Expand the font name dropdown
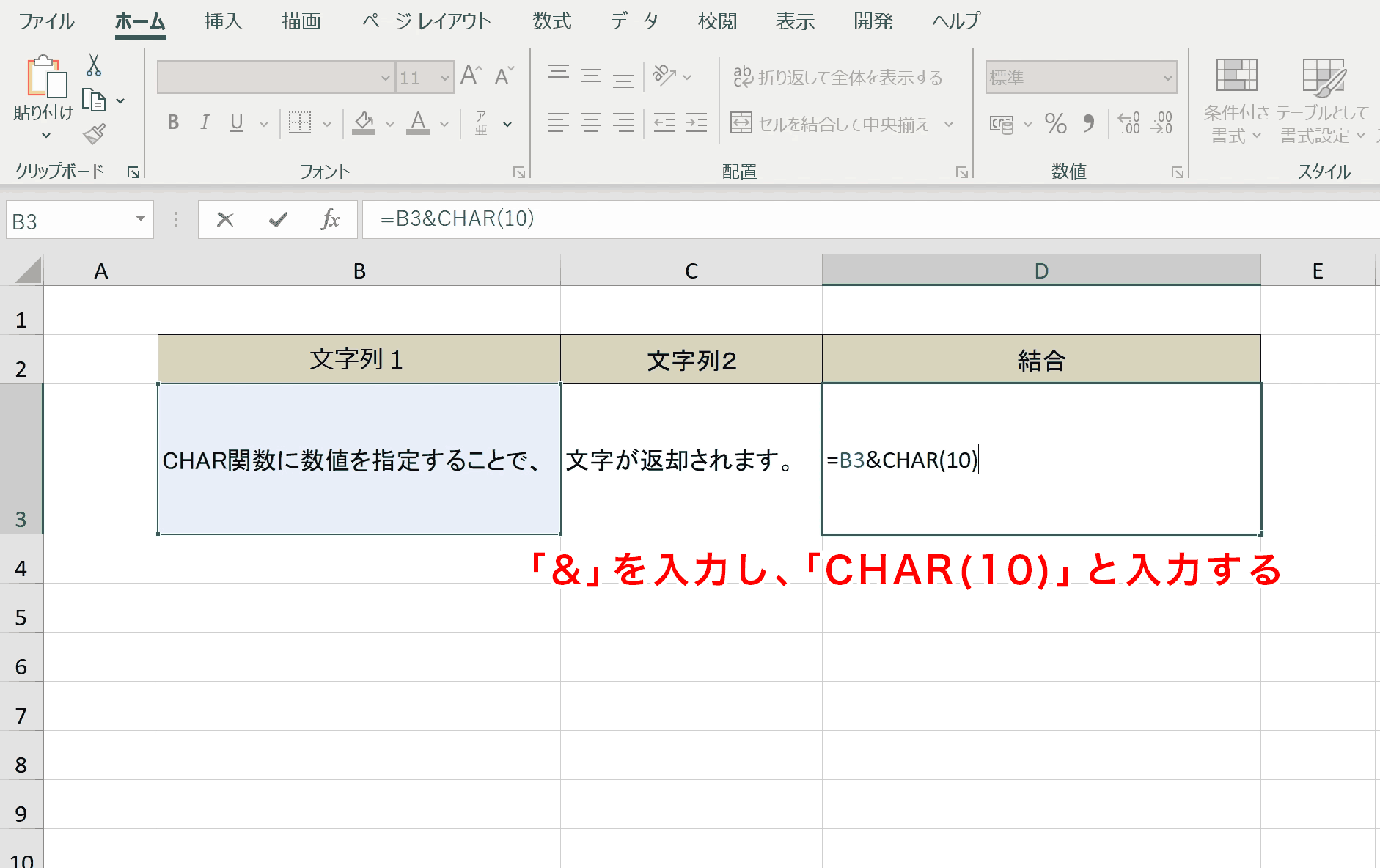 pyautogui.click(x=386, y=77)
